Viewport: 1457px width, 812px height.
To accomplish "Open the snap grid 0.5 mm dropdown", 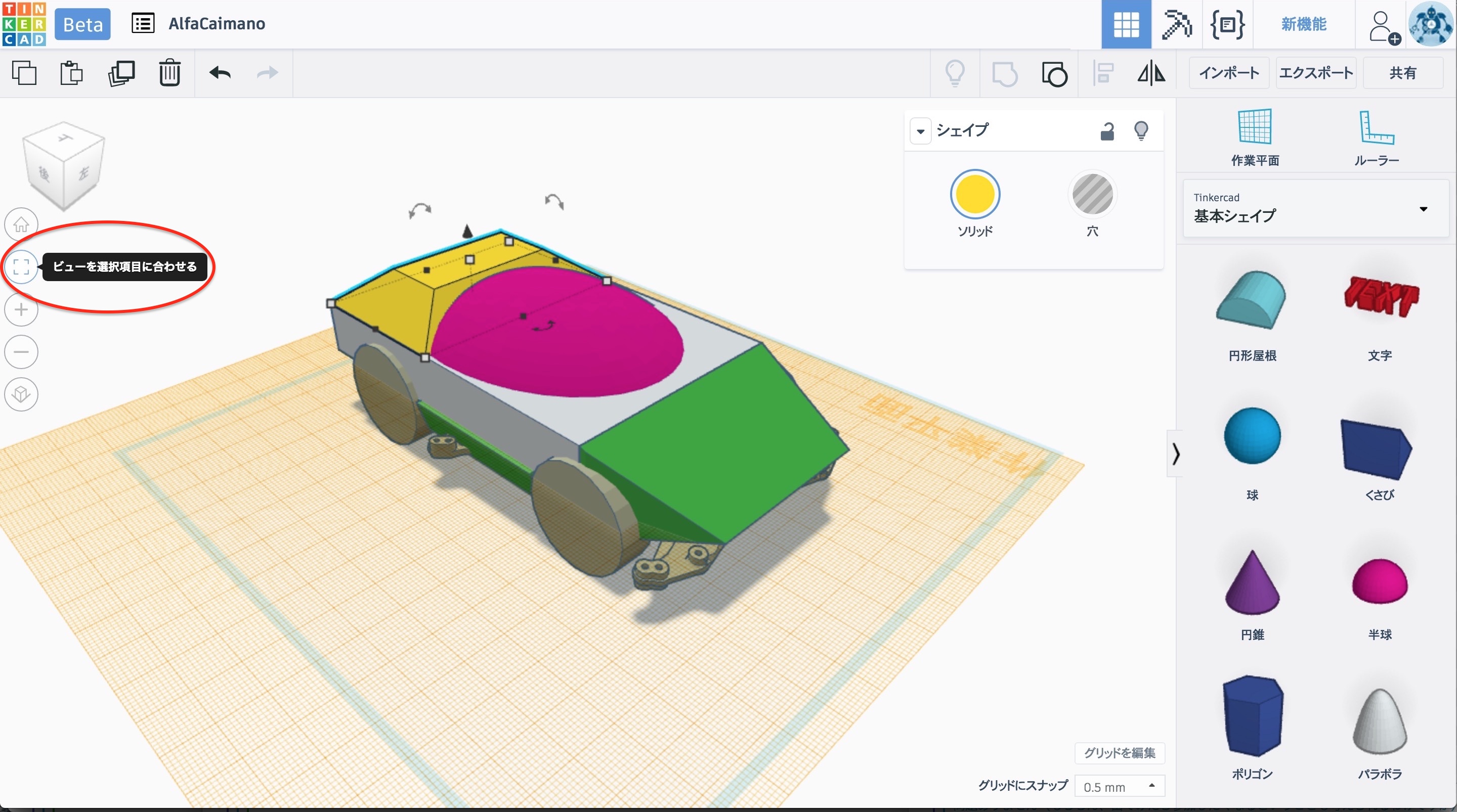I will [x=1119, y=786].
